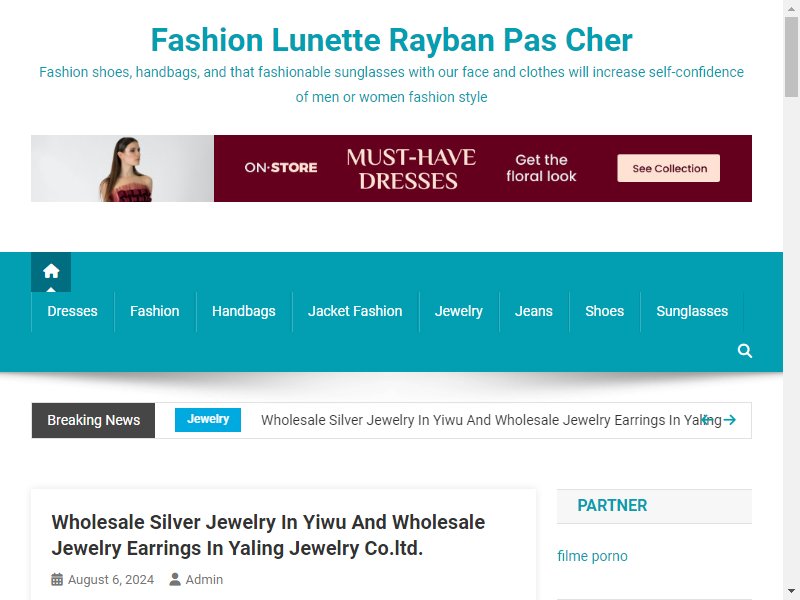Click the next arrow in Breaking News ticker

(x=730, y=420)
